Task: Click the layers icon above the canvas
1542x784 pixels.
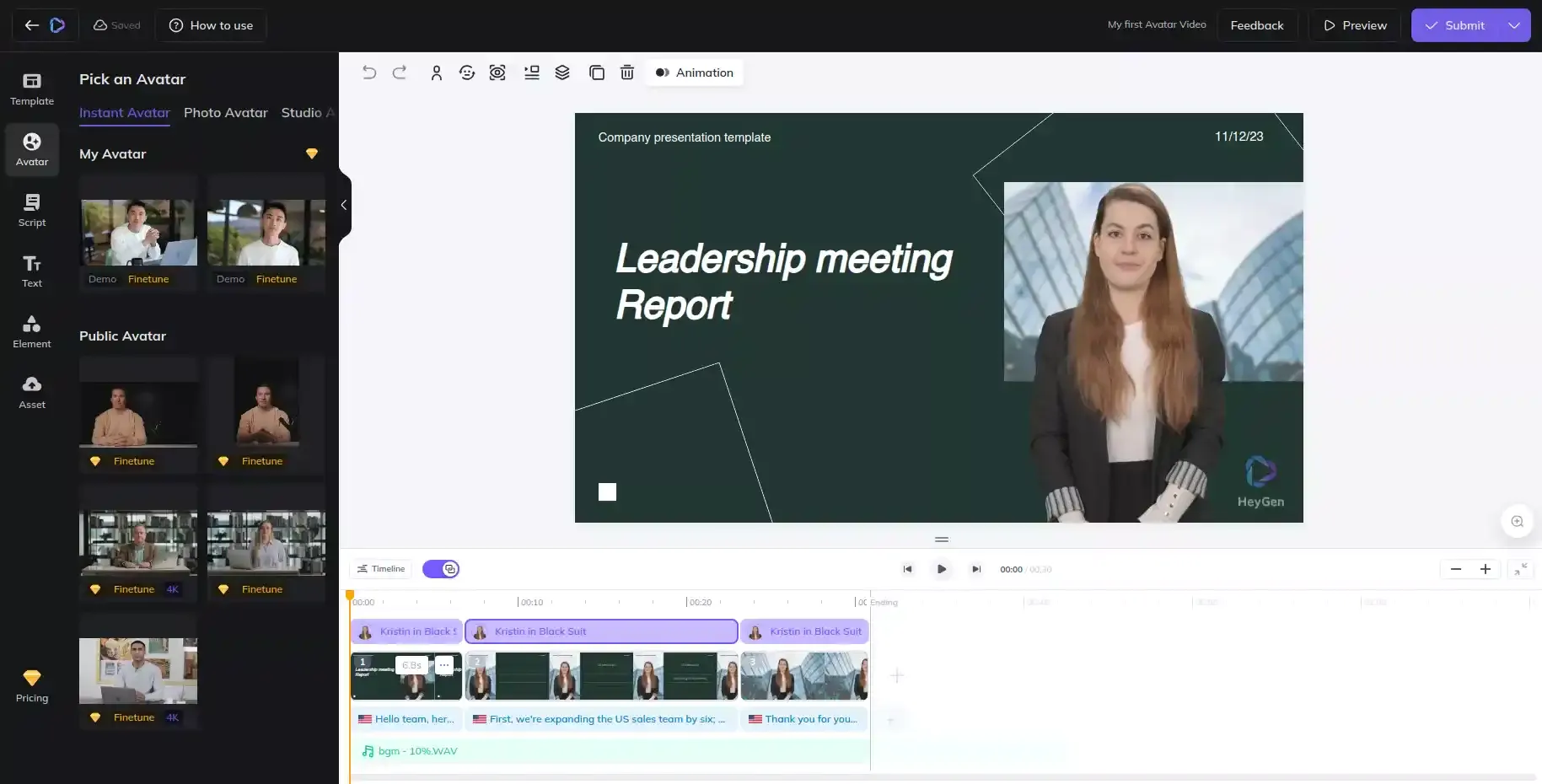Action: [562, 72]
